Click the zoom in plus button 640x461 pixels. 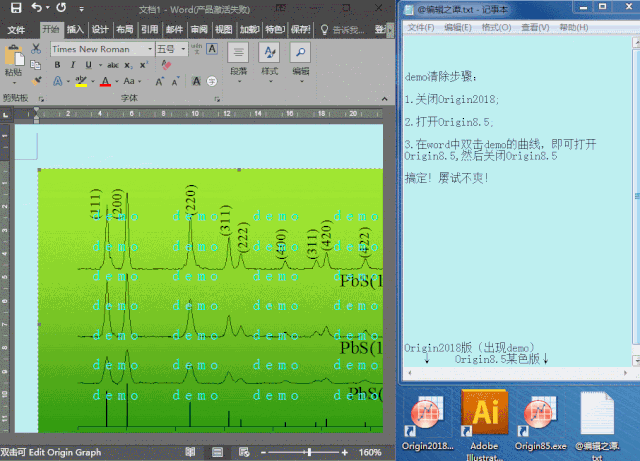345,452
